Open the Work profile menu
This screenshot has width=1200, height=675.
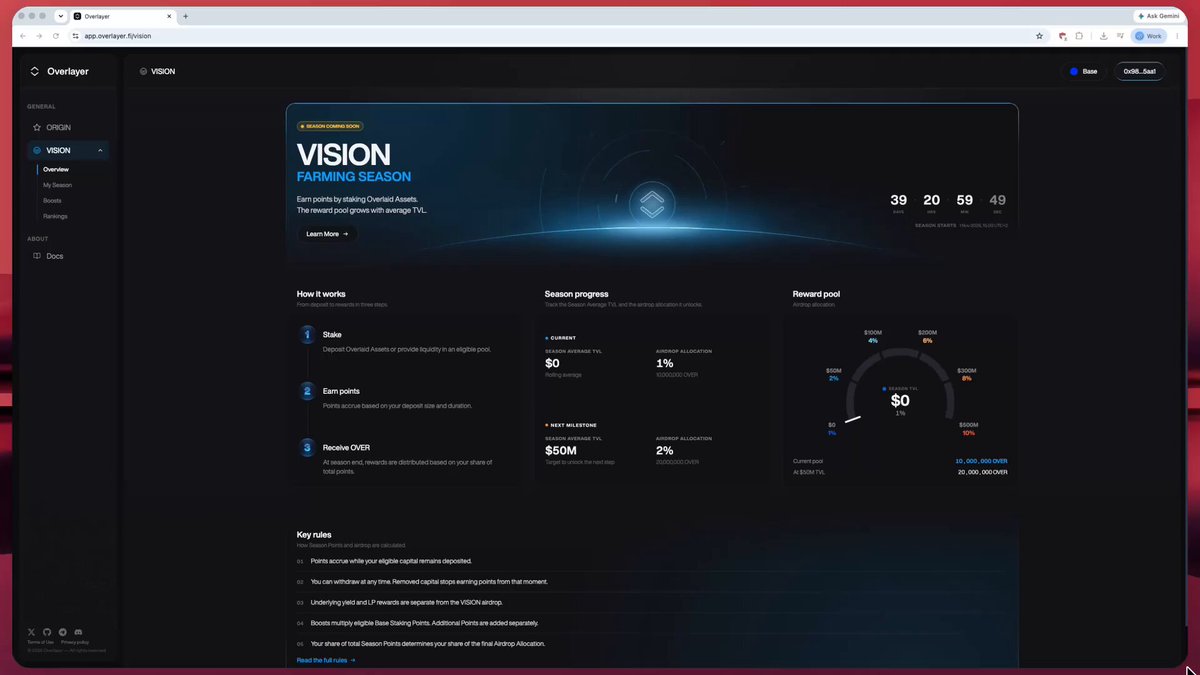pyautogui.click(x=1148, y=36)
